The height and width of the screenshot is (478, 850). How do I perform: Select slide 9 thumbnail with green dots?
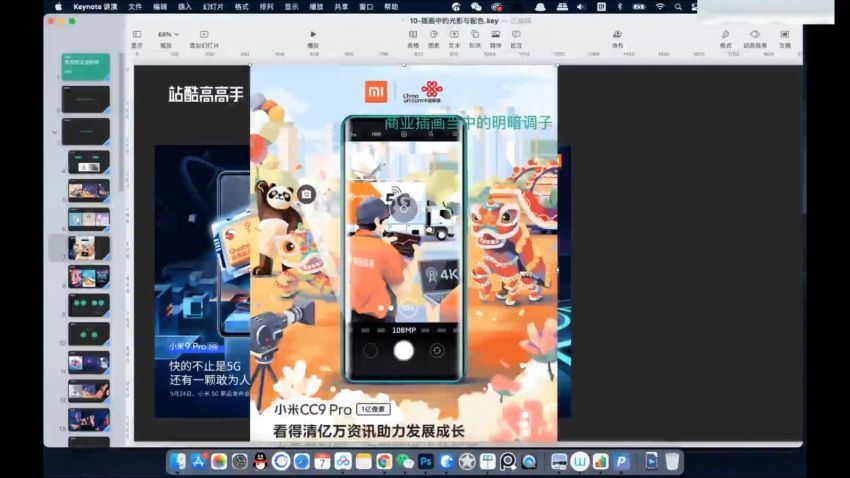coord(89,305)
